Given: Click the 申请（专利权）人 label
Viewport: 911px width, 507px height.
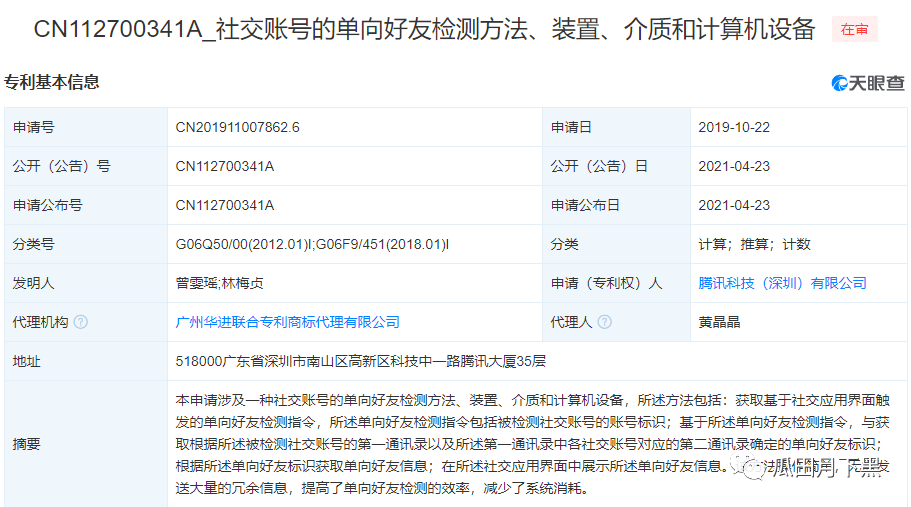Looking at the screenshot, I should point(606,283).
